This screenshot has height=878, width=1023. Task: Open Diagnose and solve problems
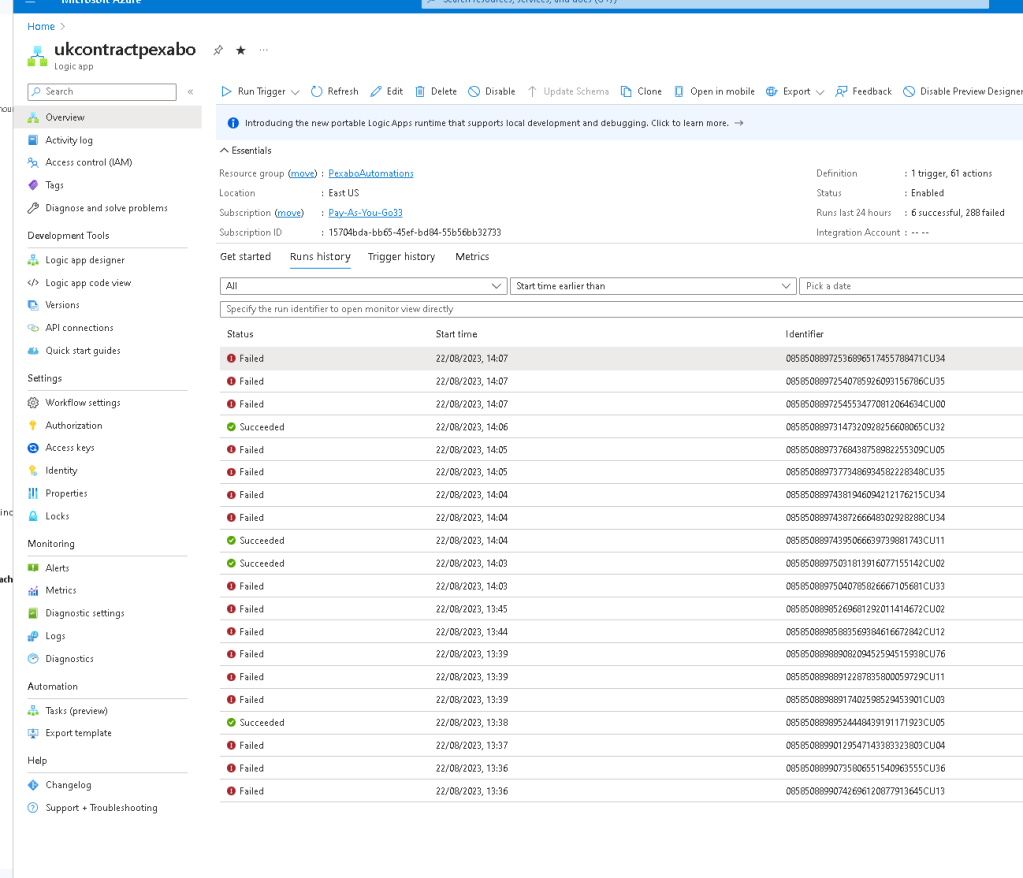[x=106, y=208]
